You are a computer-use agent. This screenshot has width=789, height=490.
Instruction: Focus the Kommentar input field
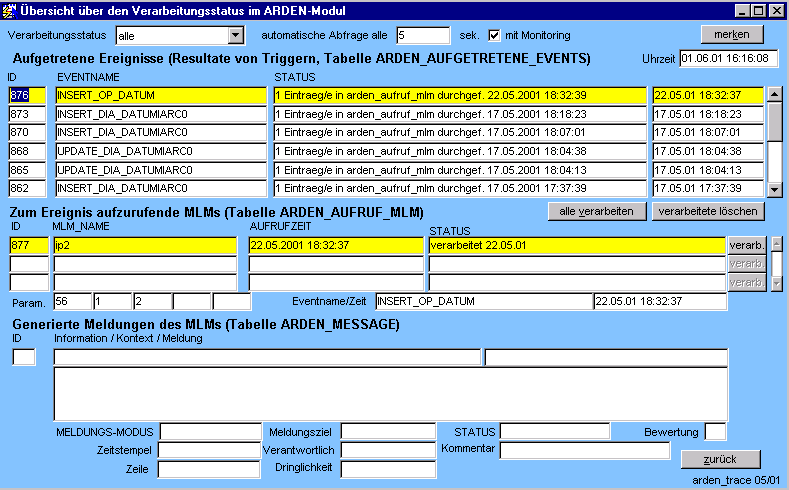[x=584, y=450]
